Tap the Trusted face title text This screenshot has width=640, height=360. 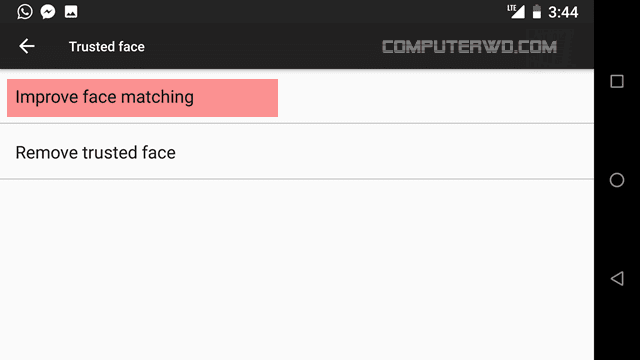107,47
